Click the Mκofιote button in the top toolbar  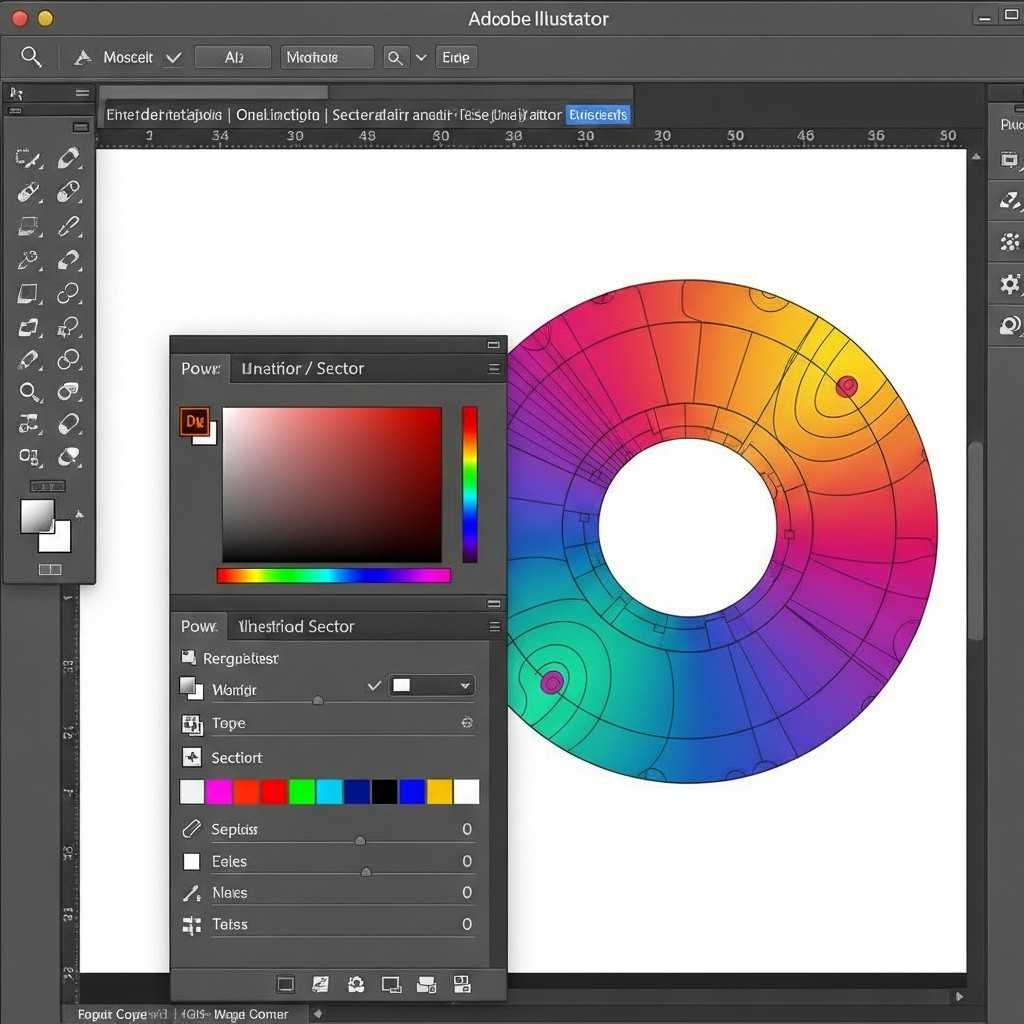click(x=327, y=57)
